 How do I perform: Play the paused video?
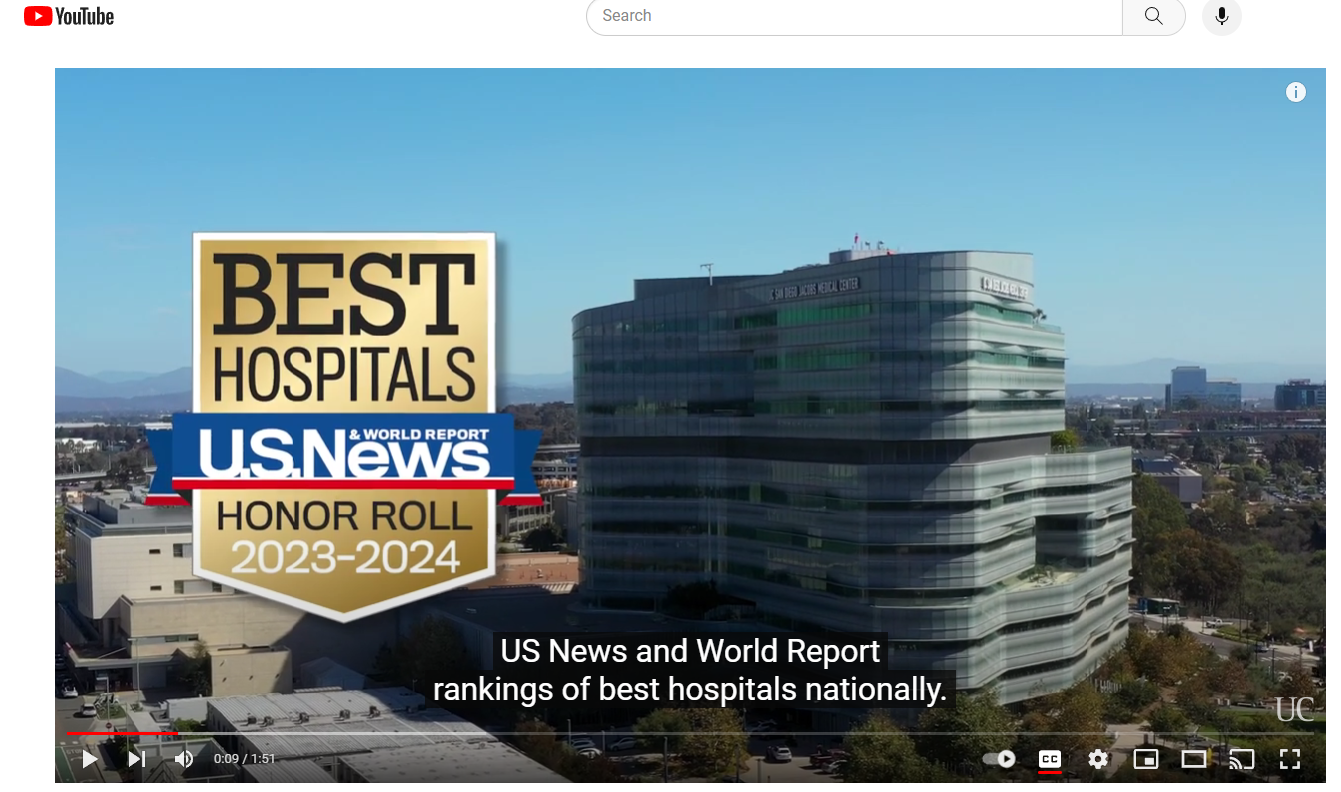pyautogui.click(x=90, y=759)
